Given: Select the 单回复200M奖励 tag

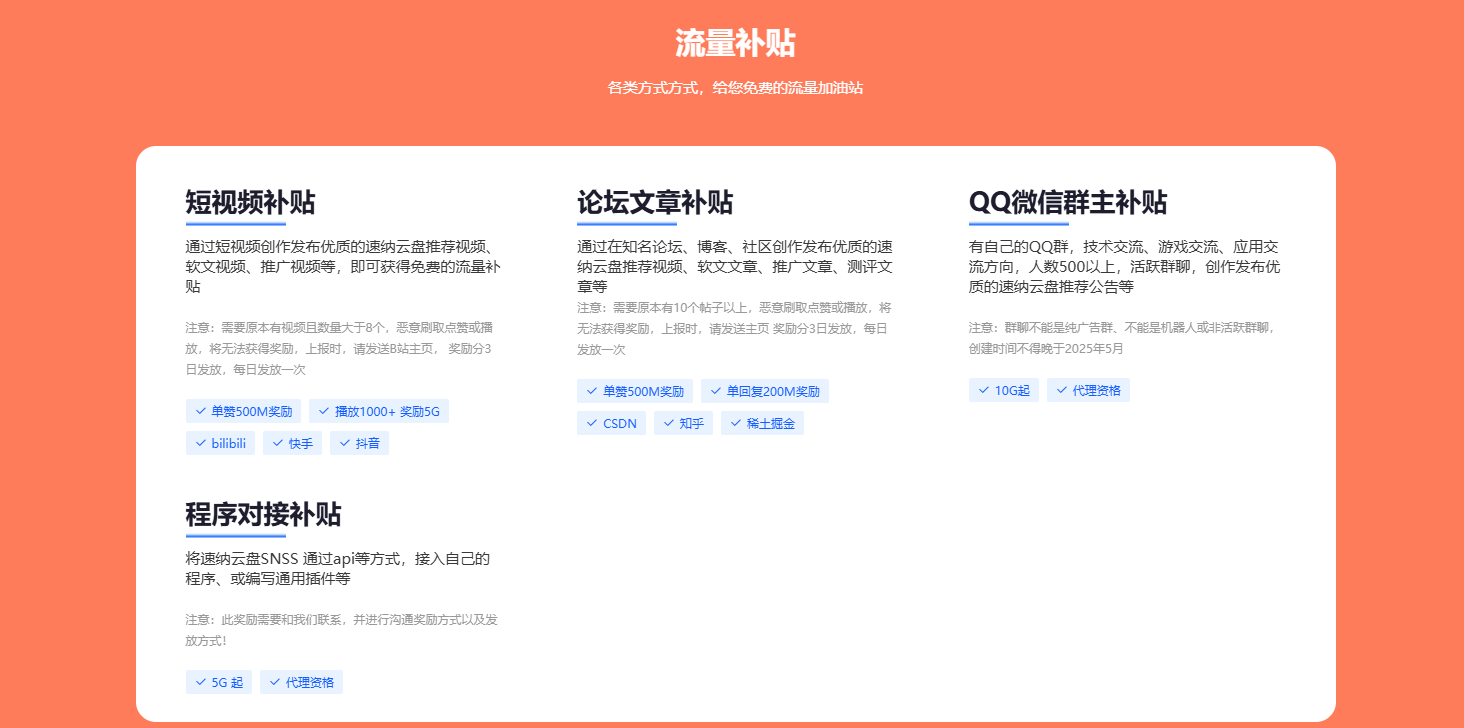Looking at the screenshot, I should pyautogui.click(x=765, y=391).
